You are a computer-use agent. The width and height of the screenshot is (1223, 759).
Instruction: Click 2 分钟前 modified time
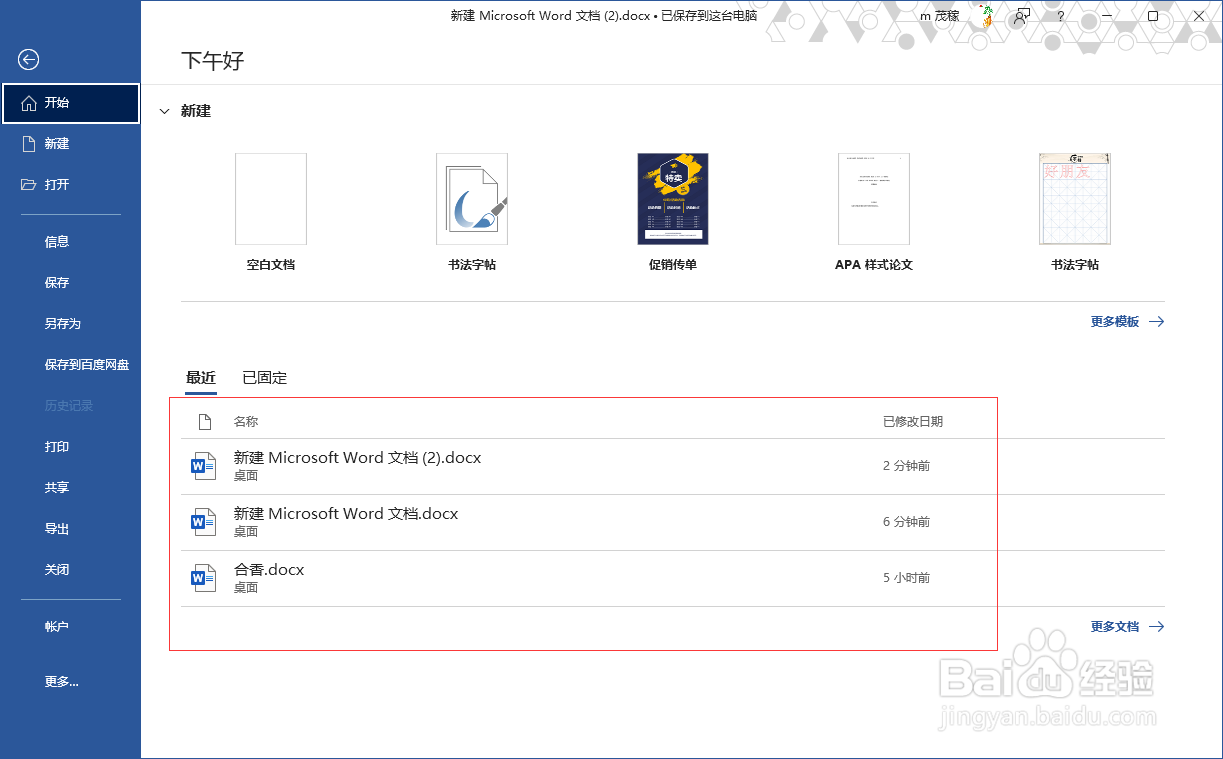pyautogui.click(x=907, y=466)
